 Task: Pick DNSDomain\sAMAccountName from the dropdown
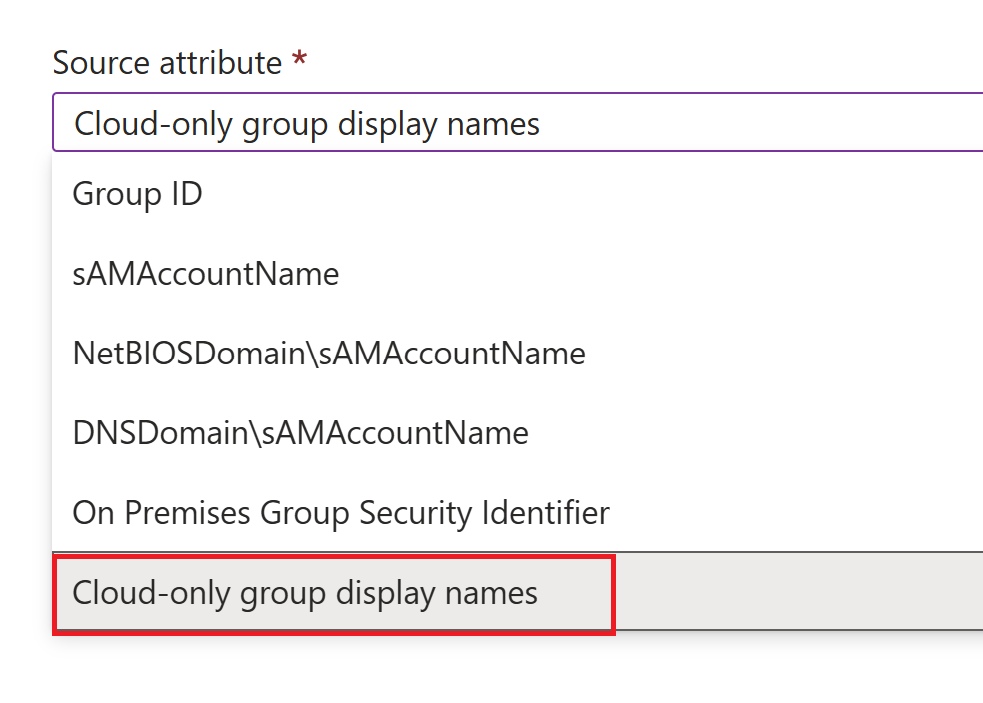tap(301, 433)
